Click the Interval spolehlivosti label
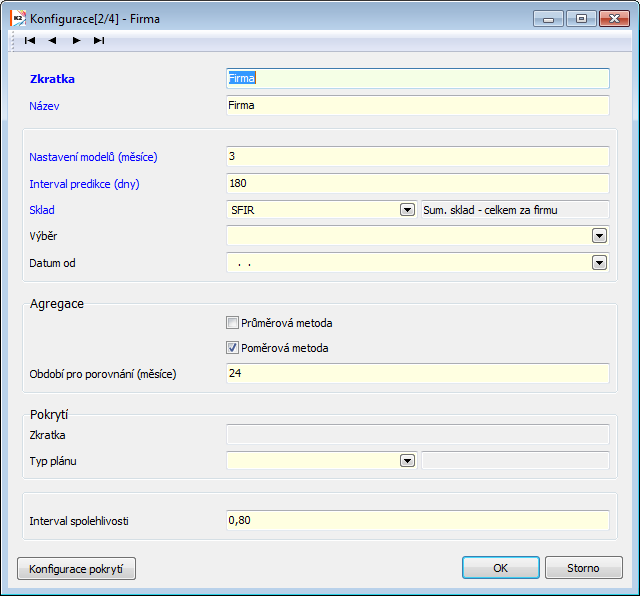 click(79, 521)
